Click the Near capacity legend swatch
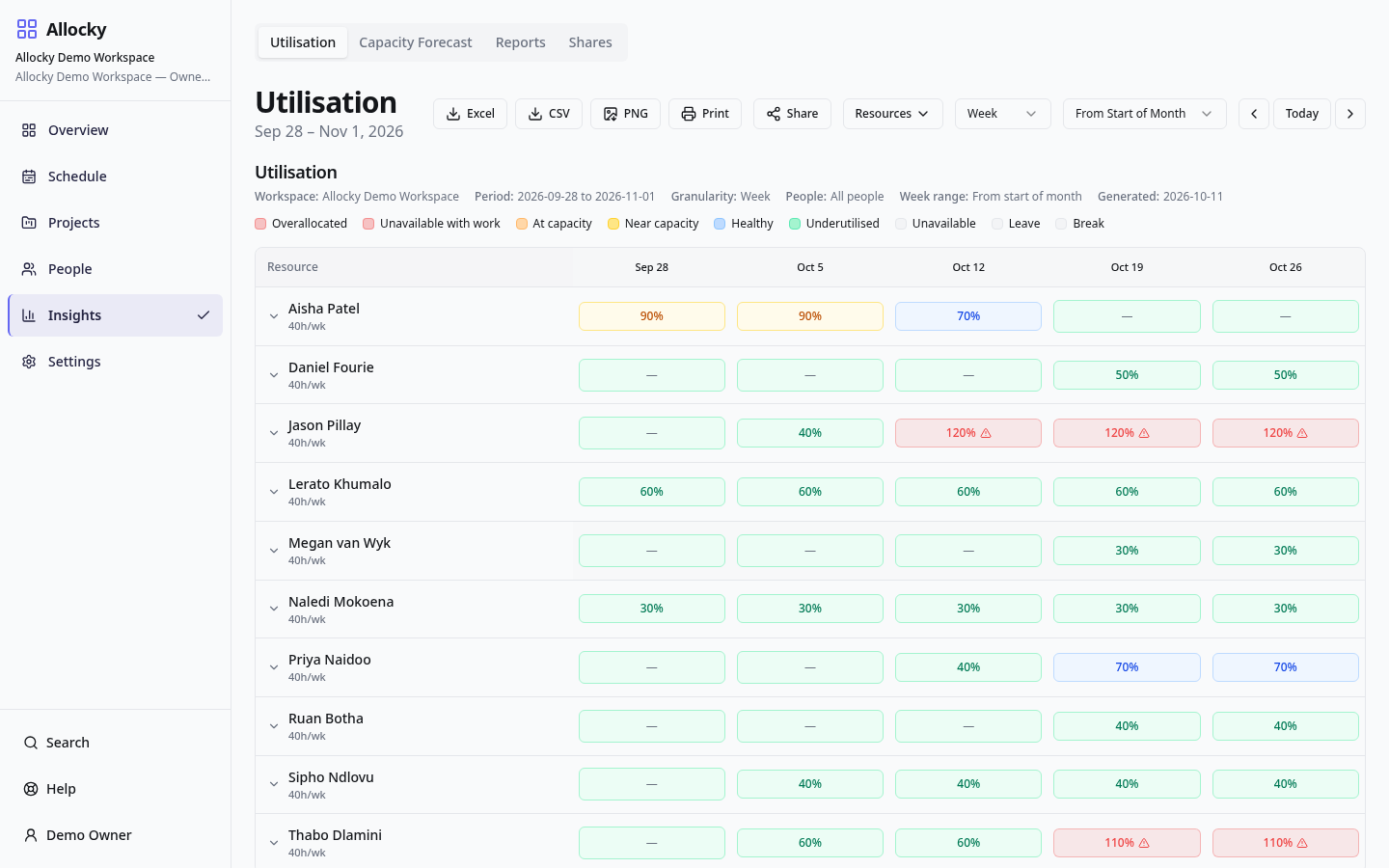The width and height of the screenshot is (1389, 868). pos(613,224)
